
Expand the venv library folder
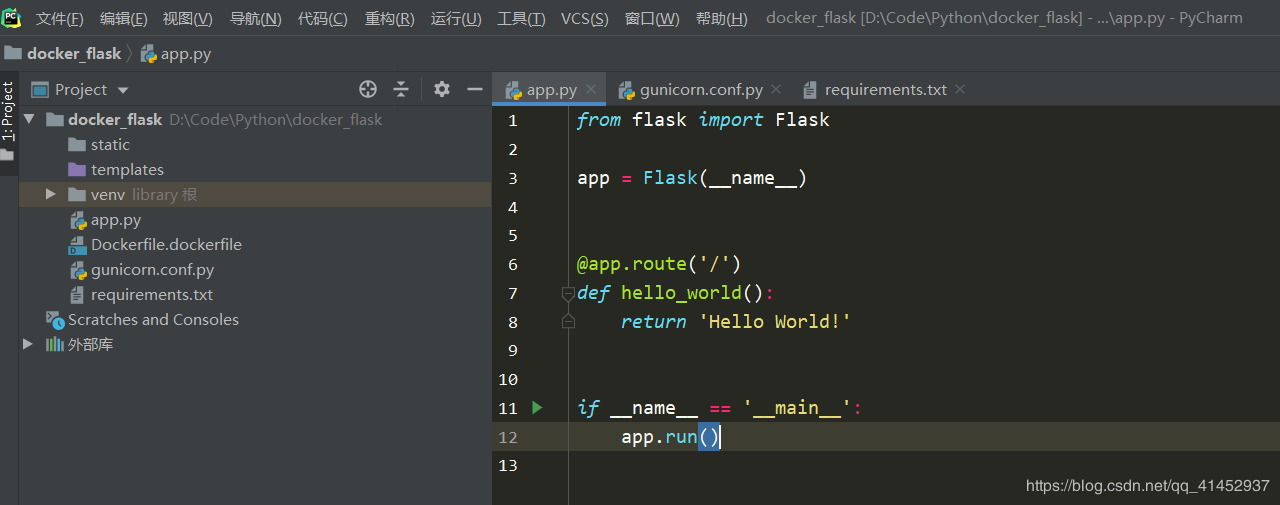[50, 195]
